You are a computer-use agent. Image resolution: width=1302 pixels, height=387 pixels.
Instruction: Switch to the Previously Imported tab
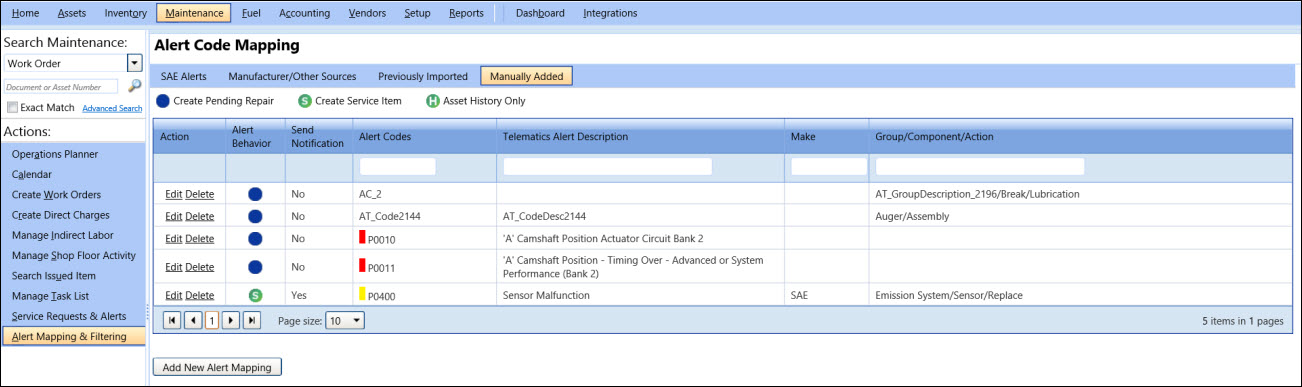coord(423,76)
